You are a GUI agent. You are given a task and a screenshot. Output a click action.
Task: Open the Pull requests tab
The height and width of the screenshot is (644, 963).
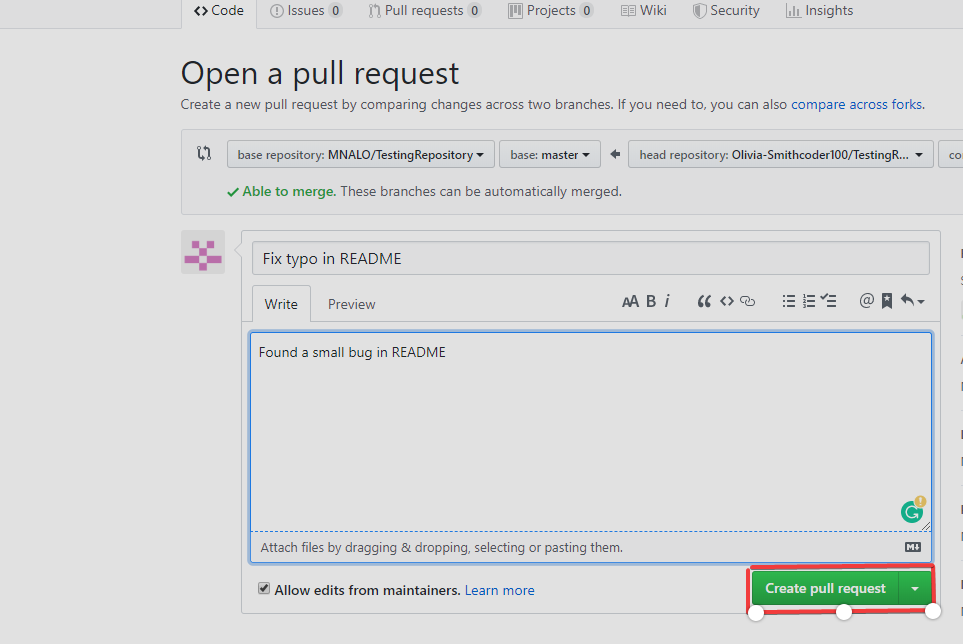click(424, 10)
